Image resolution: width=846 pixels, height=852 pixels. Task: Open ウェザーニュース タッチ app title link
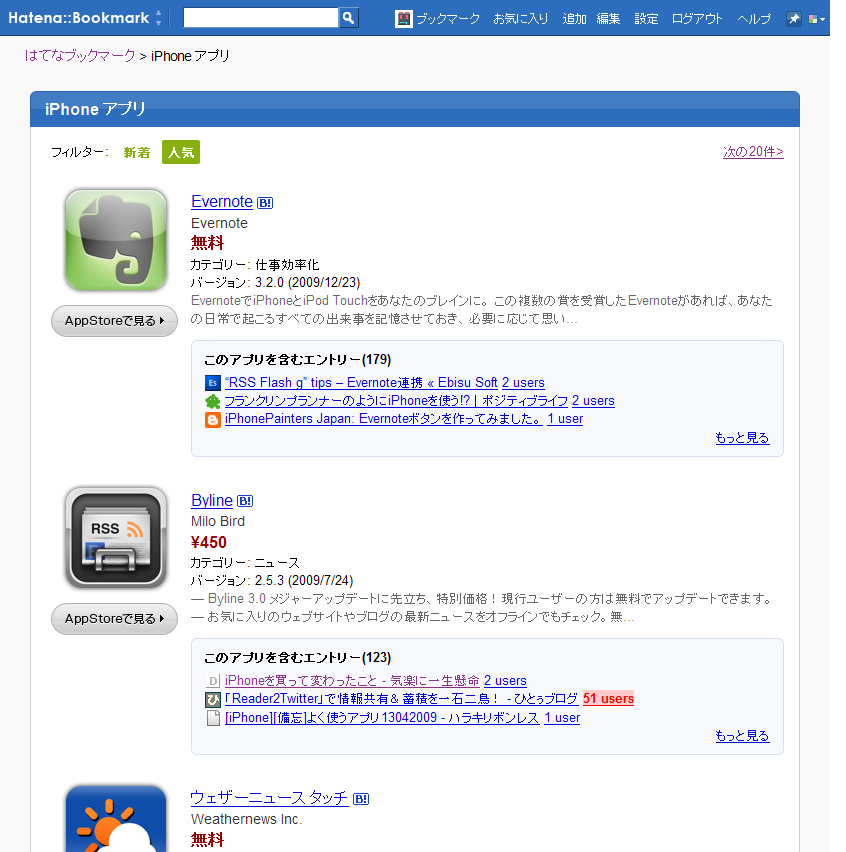(x=270, y=798)
